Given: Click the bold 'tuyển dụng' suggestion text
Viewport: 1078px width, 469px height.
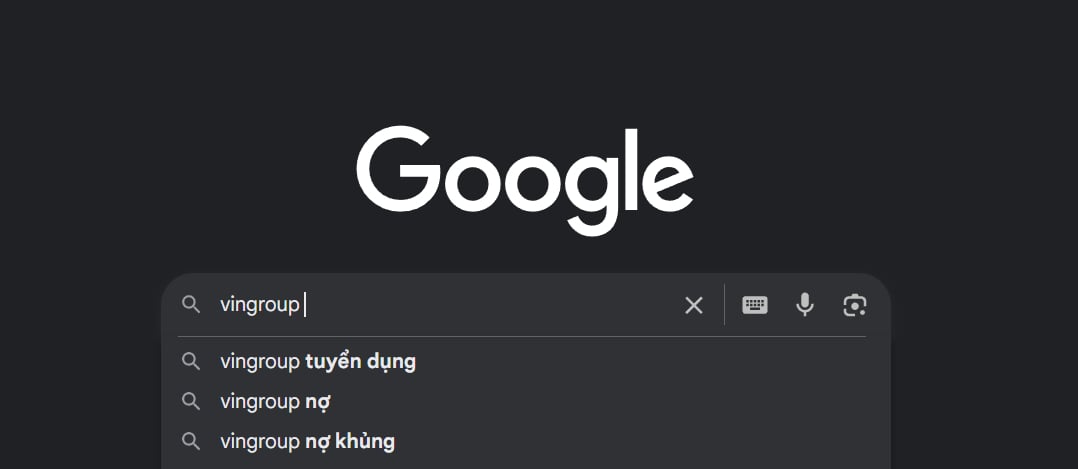Looking at the screenshot, I should point(360,362).
